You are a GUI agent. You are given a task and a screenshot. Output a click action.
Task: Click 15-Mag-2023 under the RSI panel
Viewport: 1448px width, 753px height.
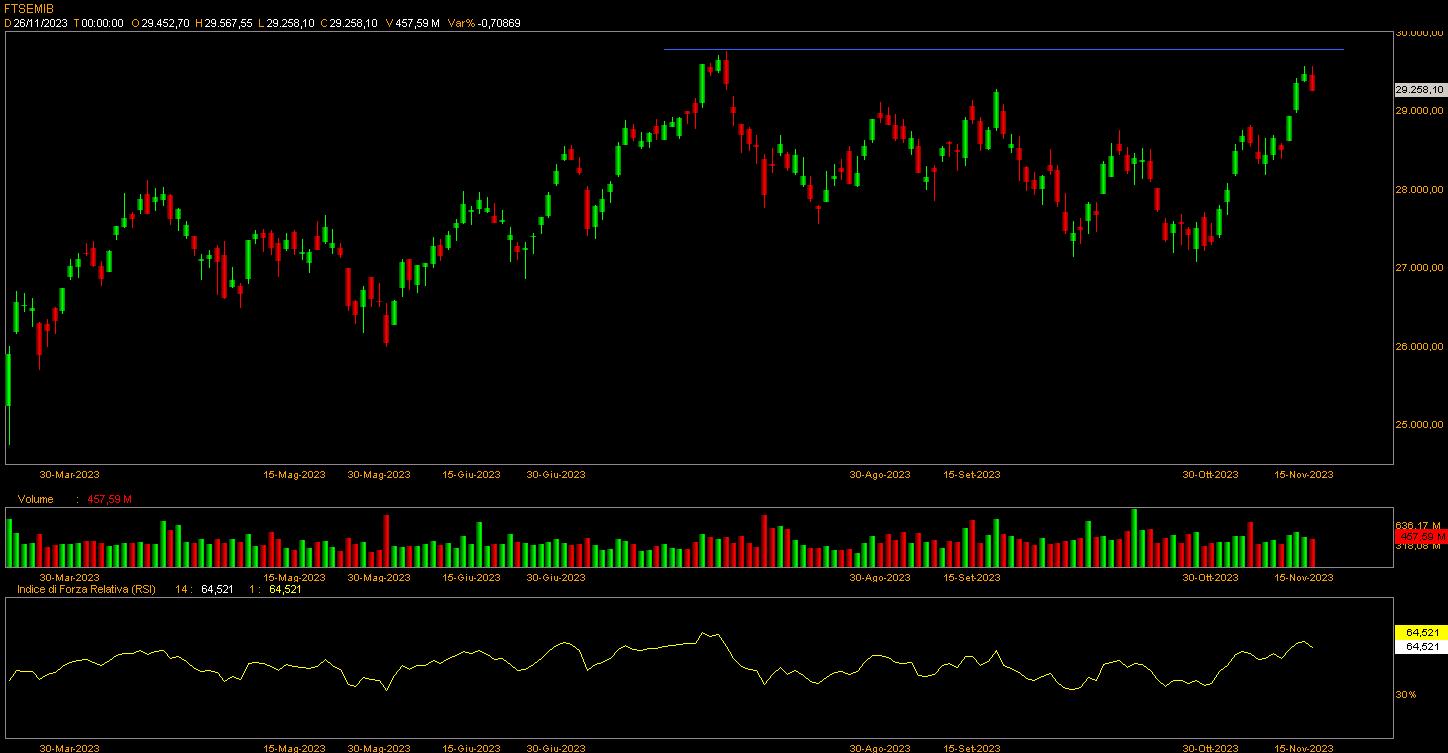tap(294, 748)
